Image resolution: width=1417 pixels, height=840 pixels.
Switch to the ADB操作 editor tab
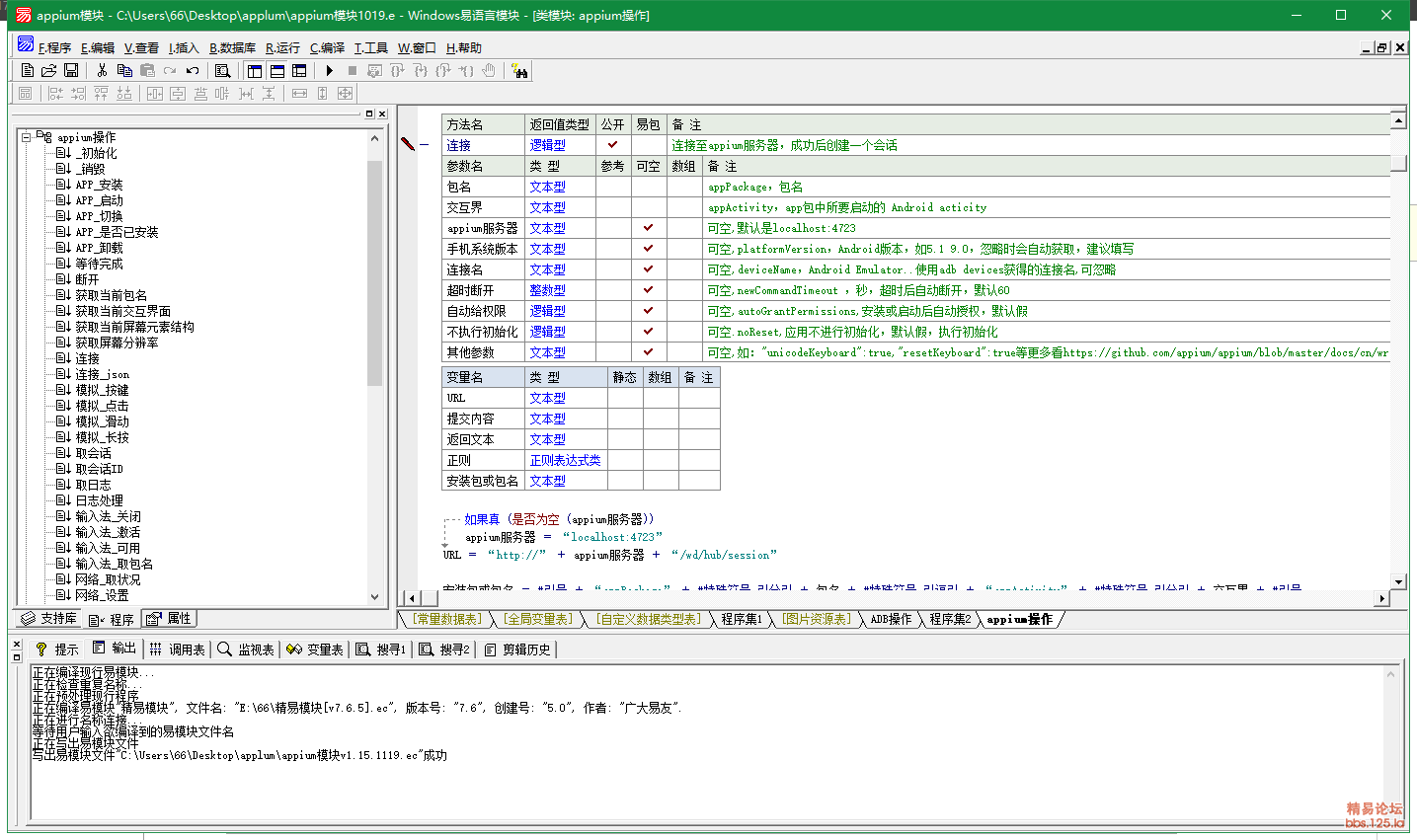[891, 619]
